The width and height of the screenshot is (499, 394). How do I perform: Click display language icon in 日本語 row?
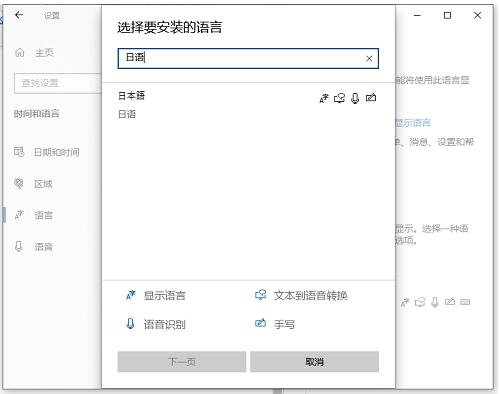click(x=324, y=98)
